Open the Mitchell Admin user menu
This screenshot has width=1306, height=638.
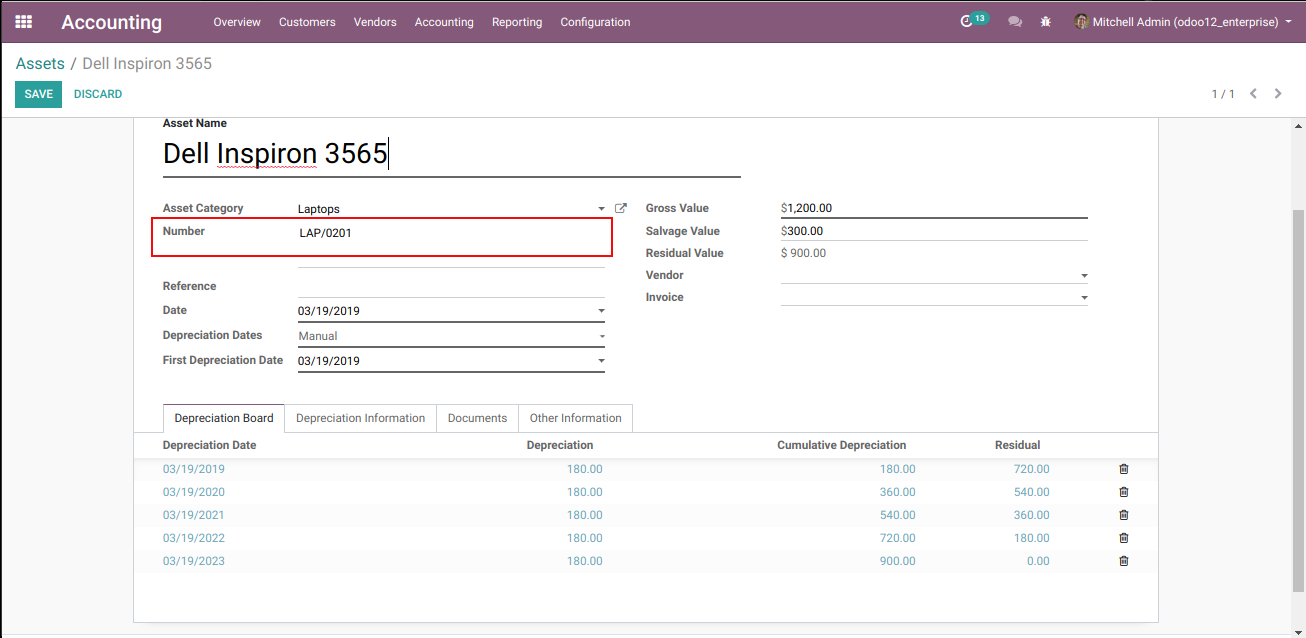coord(1184,21)
